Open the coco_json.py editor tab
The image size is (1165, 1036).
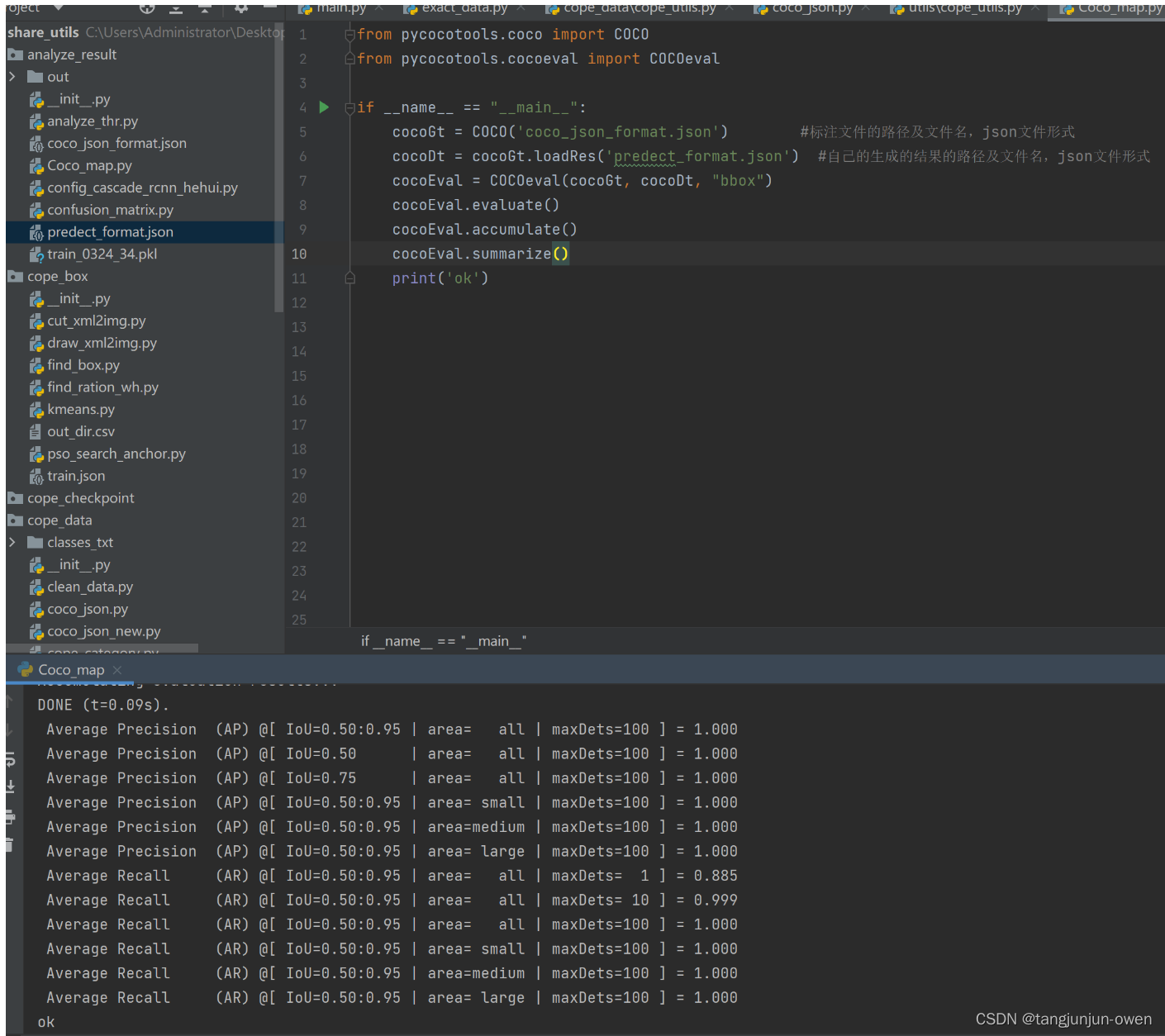812,8
